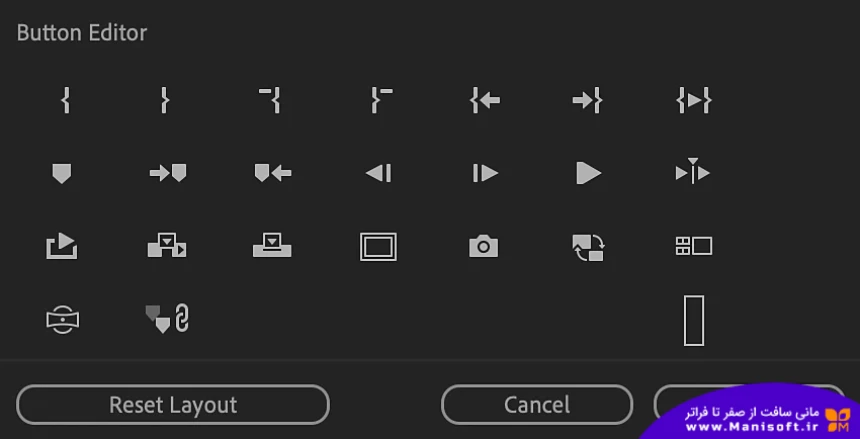Click the Go to Previous Marker icon
The image size is (860, 439).
[x=273, y=173]
